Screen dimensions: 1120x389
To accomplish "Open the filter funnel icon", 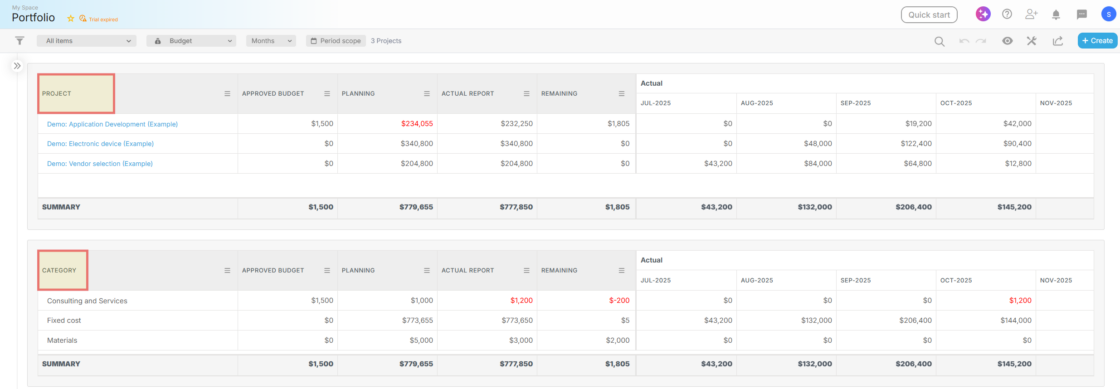I will (20, 41).
